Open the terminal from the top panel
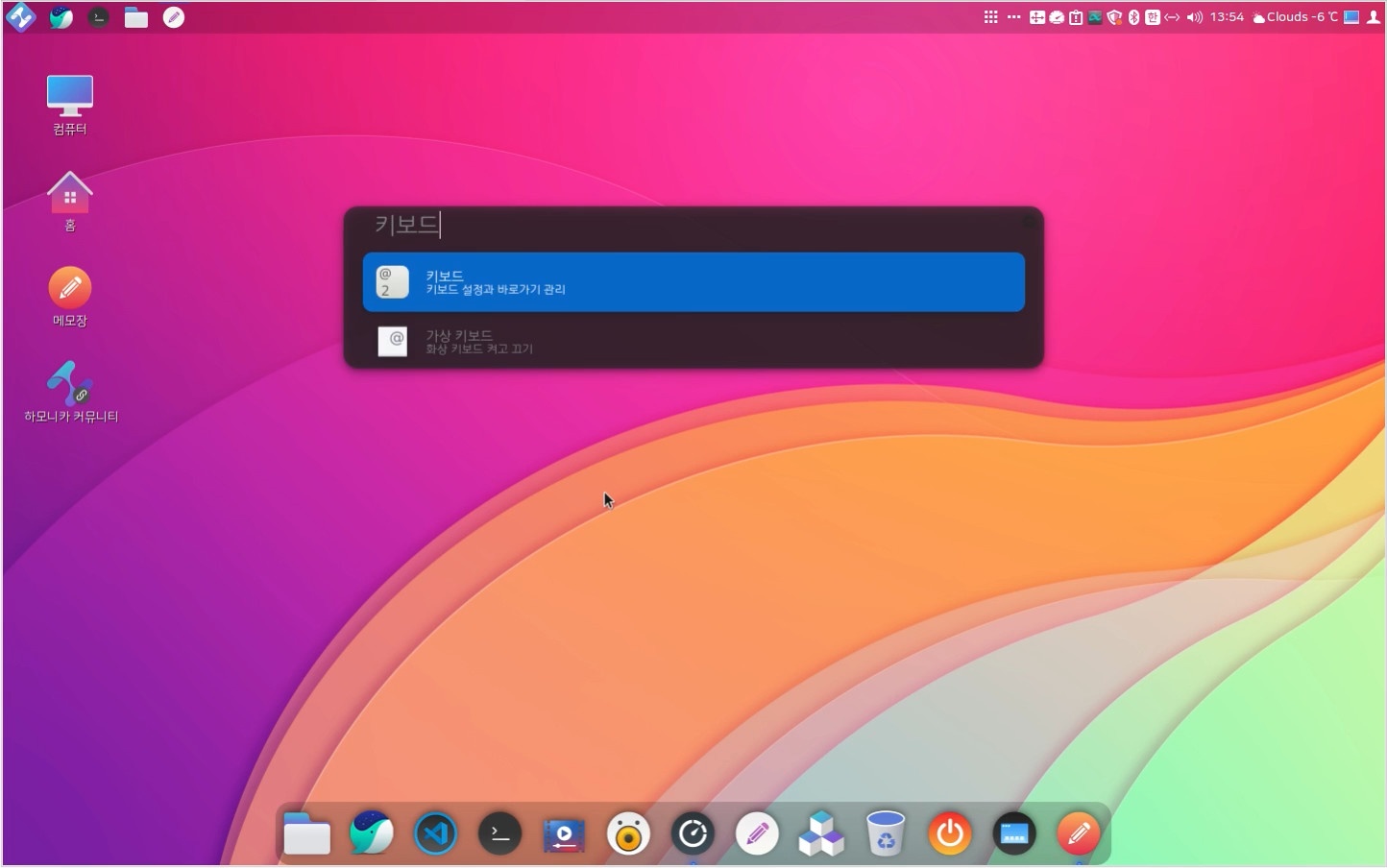1387x868 pixels. pyautogui.click(x=99, y=17)
